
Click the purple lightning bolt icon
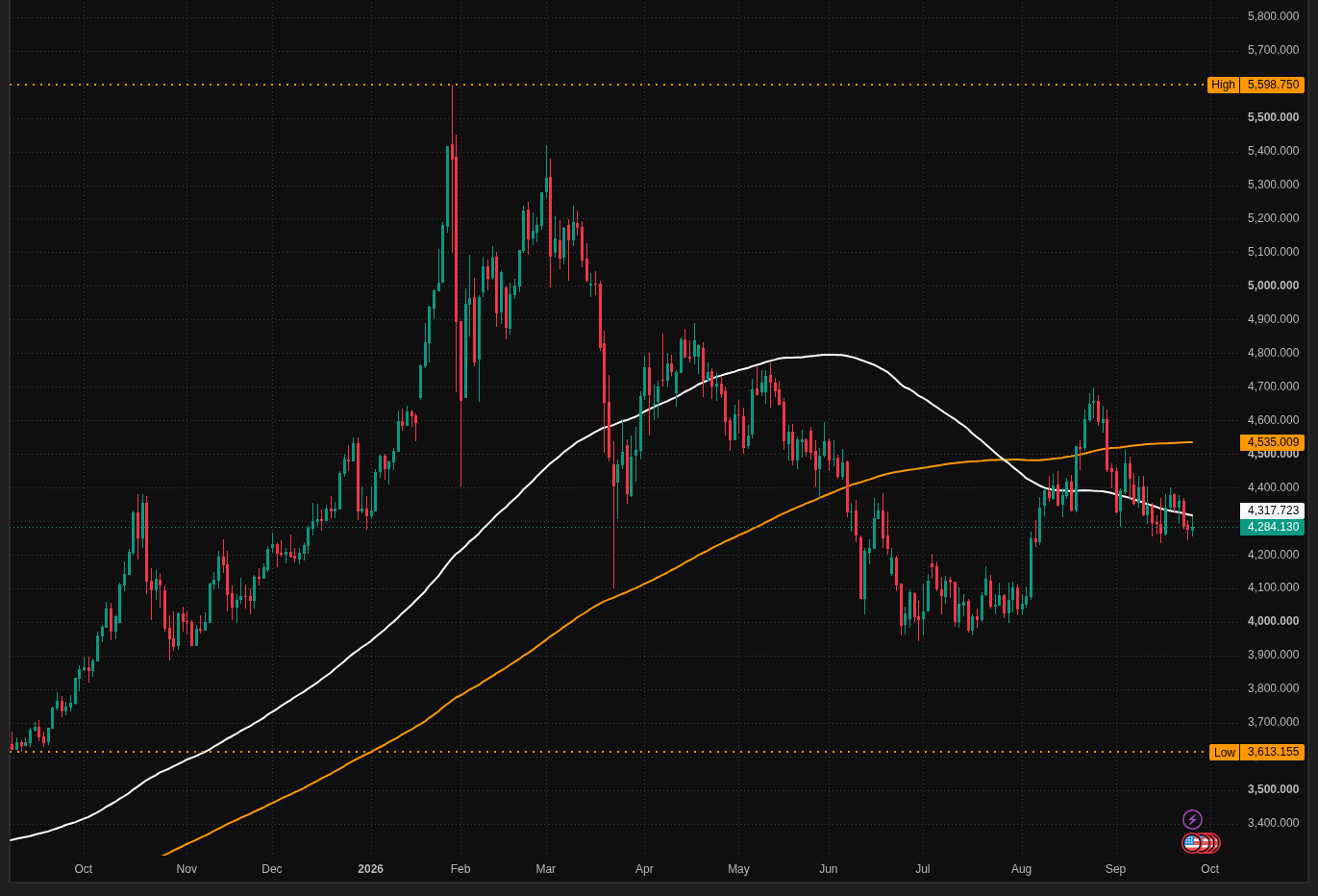(x=1192, y=820)
